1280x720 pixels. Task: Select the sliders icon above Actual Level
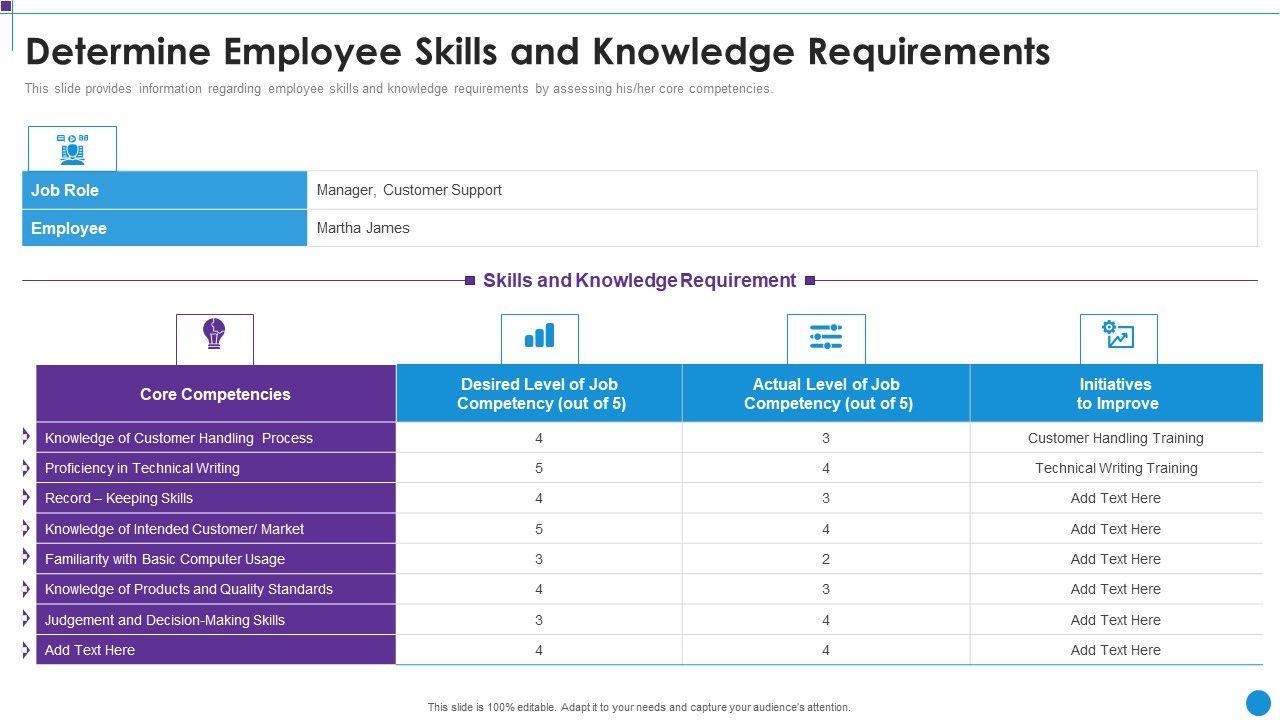tap(826, 337)
